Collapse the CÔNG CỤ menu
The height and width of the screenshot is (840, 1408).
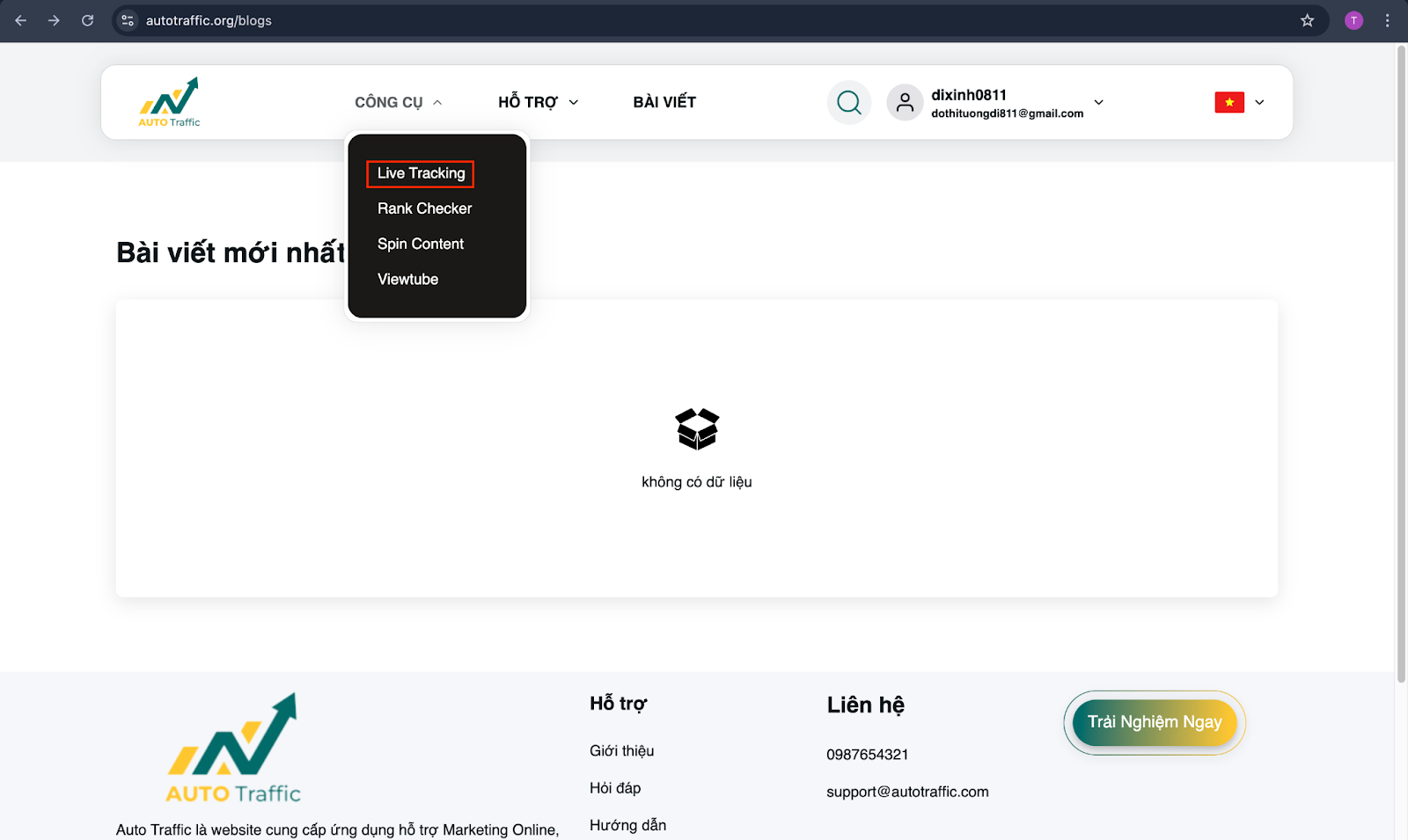pyautogui.click(x=399, y=102)
